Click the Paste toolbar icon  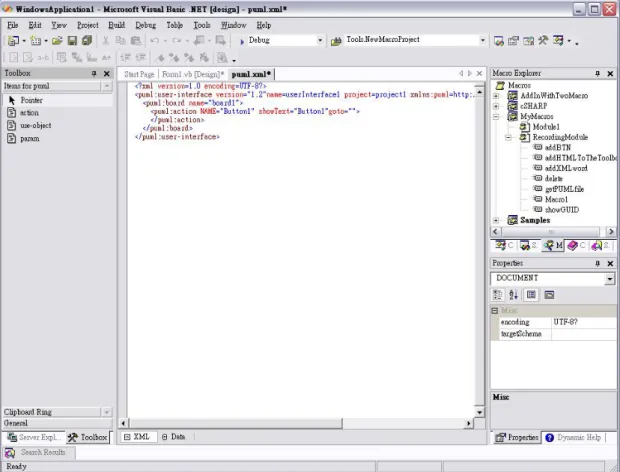pos(136,40)
